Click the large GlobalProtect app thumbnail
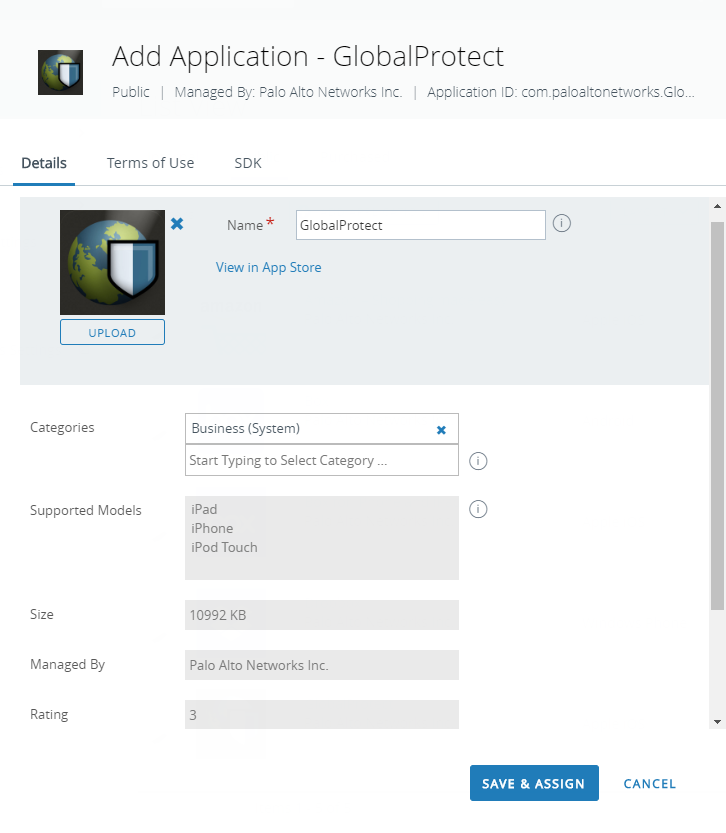 [x=112, y=263]
